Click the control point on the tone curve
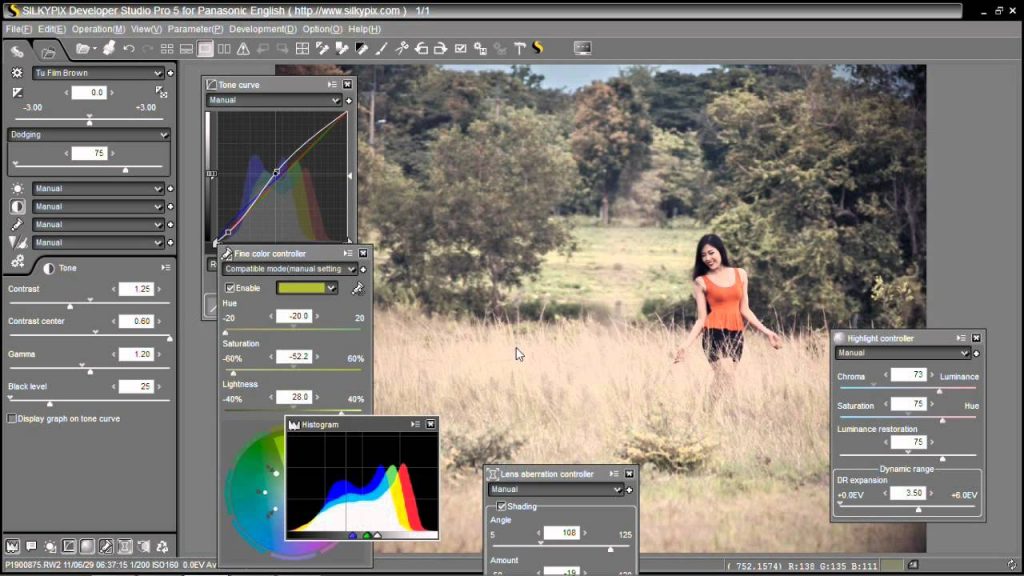 [x=276, y=172]
